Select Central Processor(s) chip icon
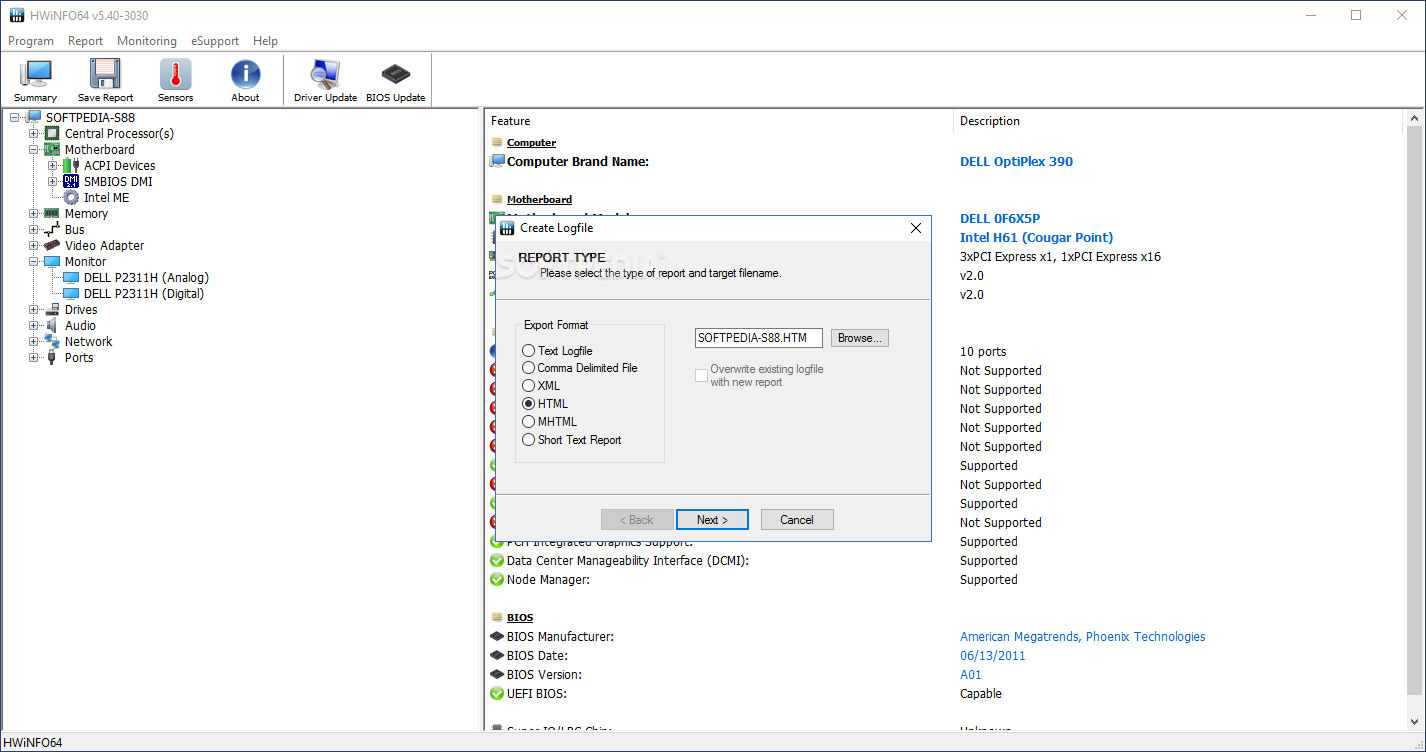This screenshot has height=752, width=1426. pyautogui.click(x=52, y=133)
